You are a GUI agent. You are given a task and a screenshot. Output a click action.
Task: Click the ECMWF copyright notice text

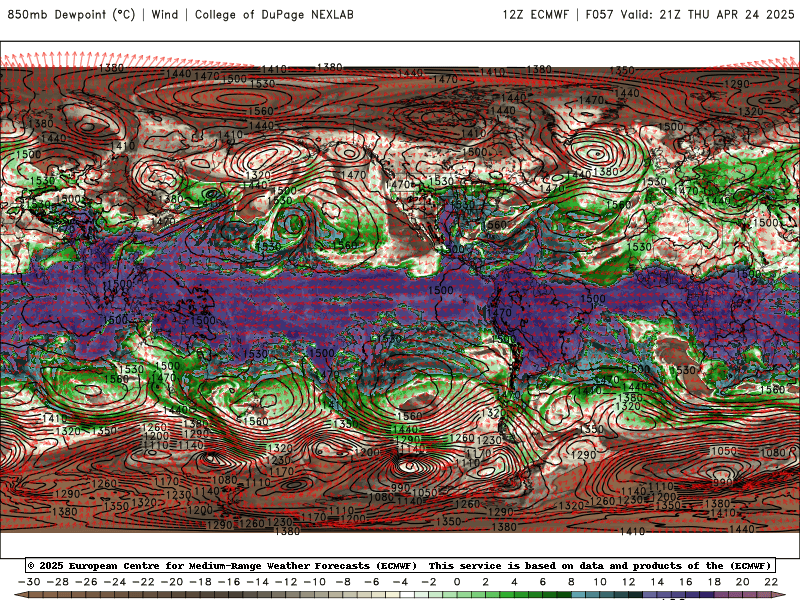pos(222,565)
